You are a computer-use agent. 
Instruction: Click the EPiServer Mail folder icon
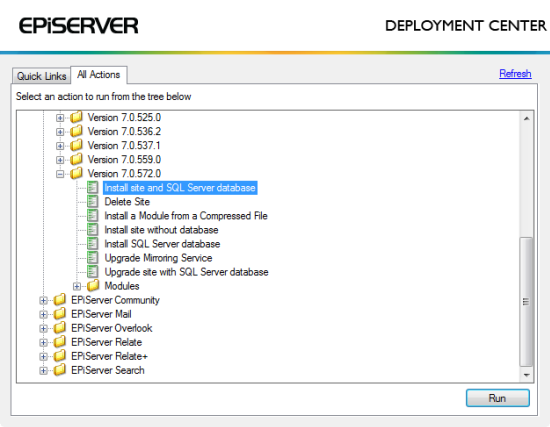pos(60,313)
